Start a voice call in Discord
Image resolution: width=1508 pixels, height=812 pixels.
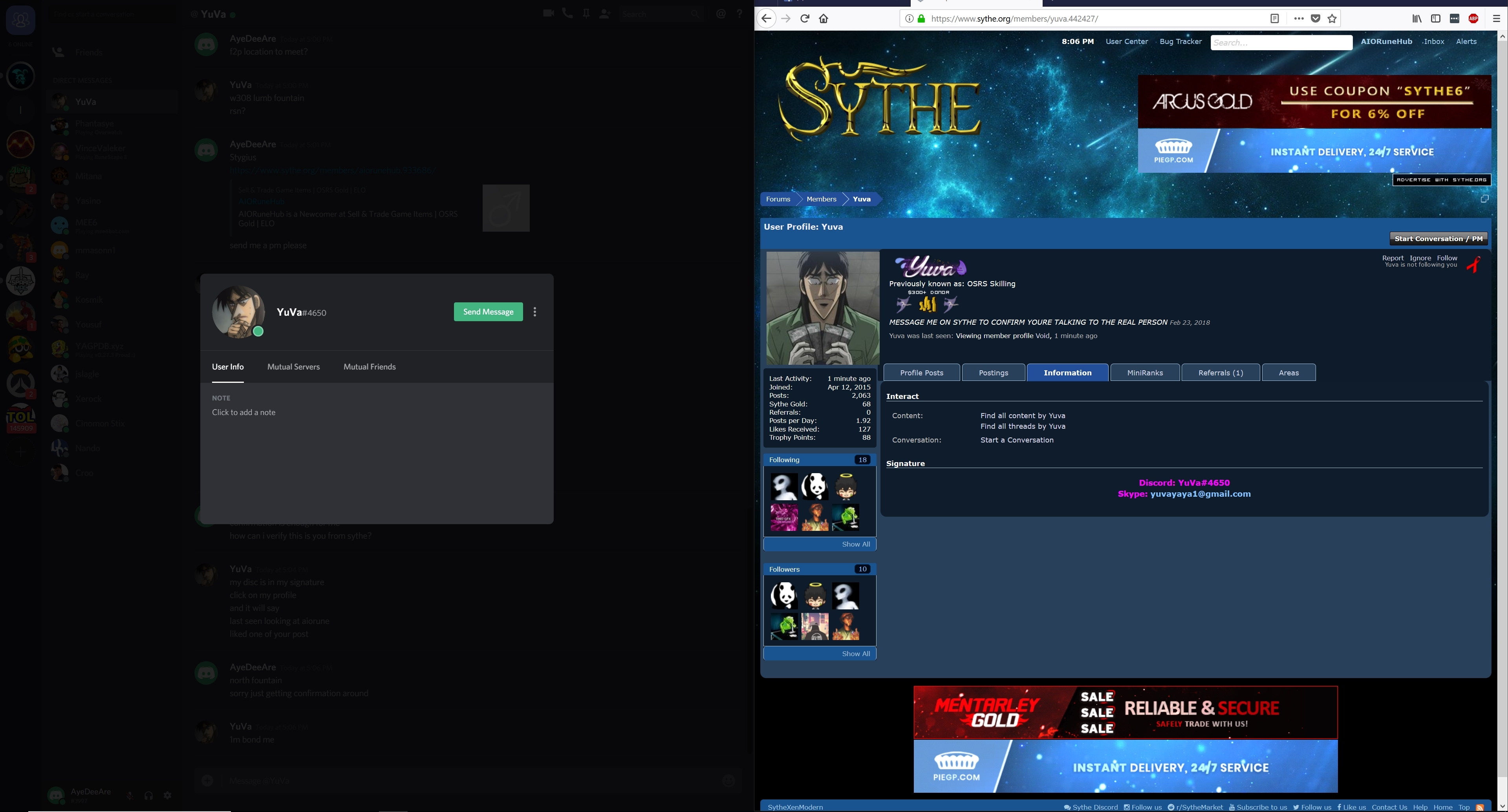click(x=567, y=13)
